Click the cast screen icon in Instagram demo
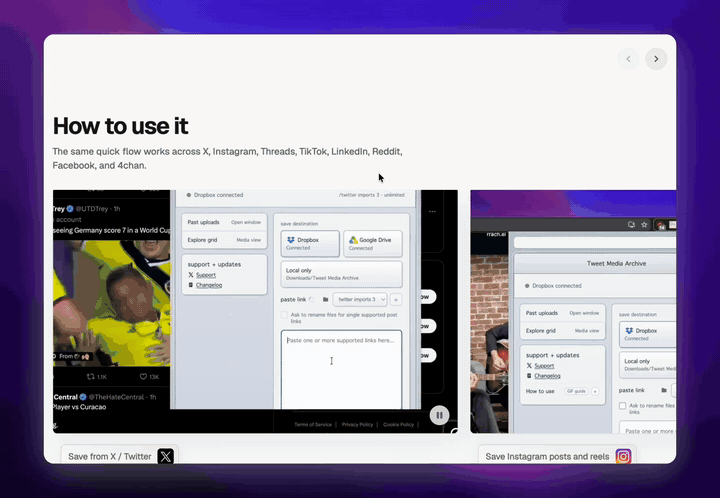 click(x=631, y=224)
